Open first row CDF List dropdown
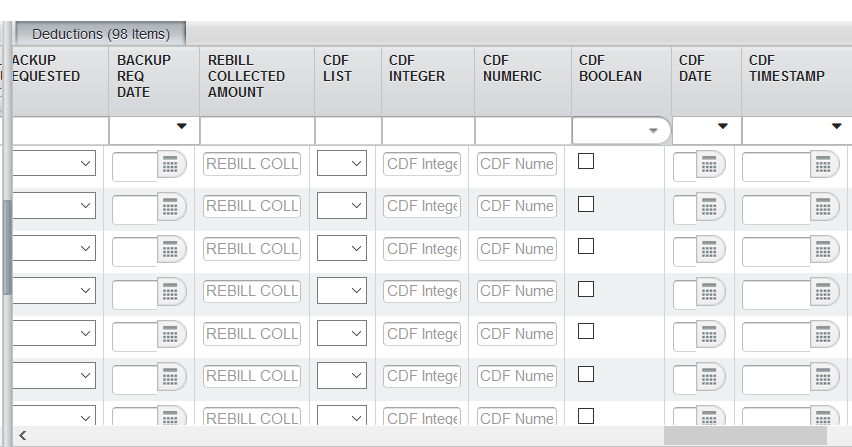This screenshot has width=852, height=447. pyautogui.click(x=342, y=164)
